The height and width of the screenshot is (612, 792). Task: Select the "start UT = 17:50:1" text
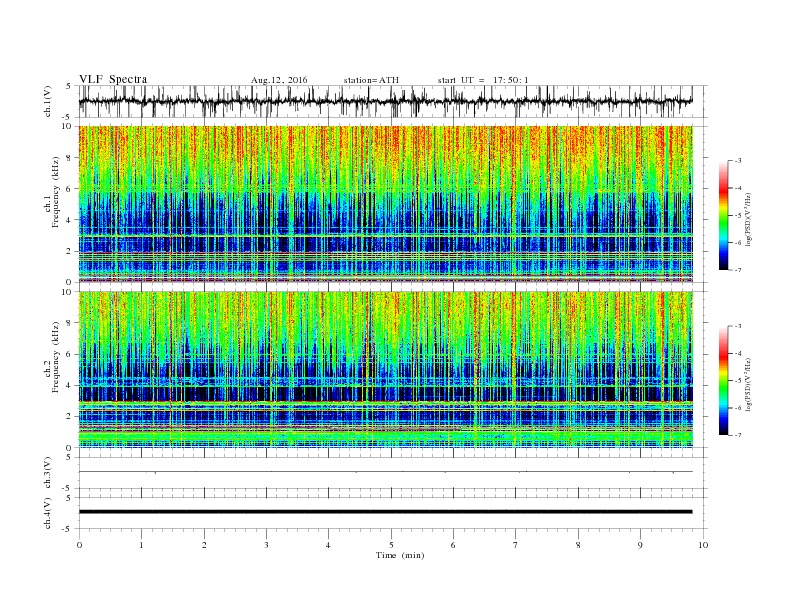point(483,80)
